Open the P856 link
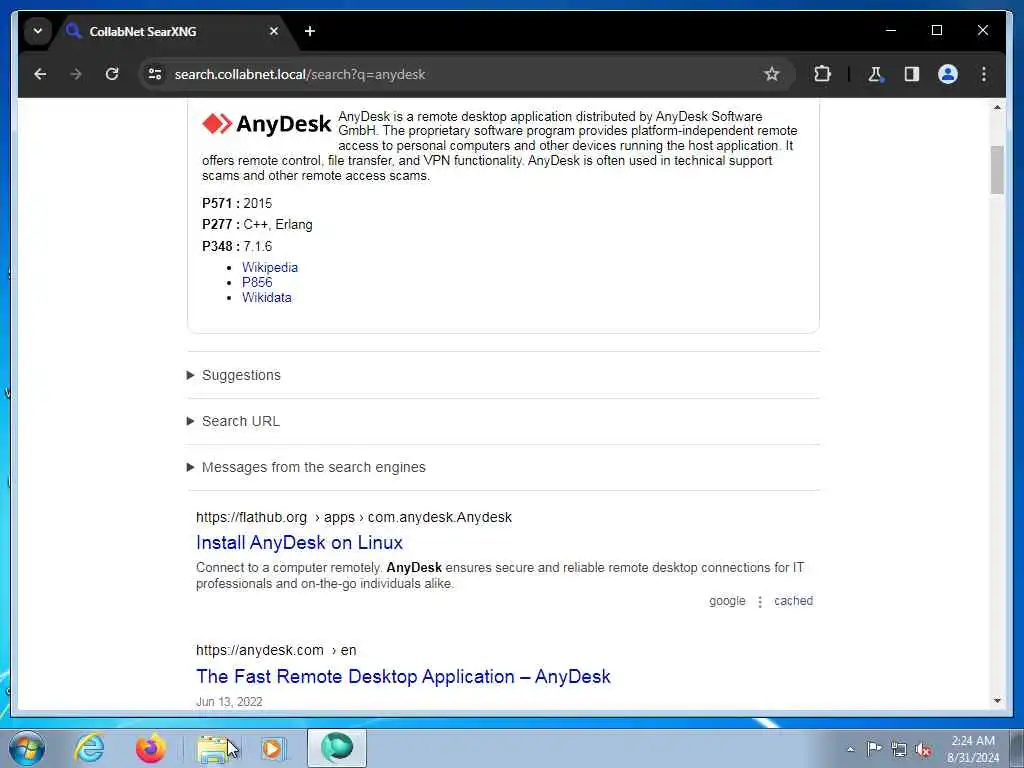Screen dimensions: 1024x768 (257, 282)
